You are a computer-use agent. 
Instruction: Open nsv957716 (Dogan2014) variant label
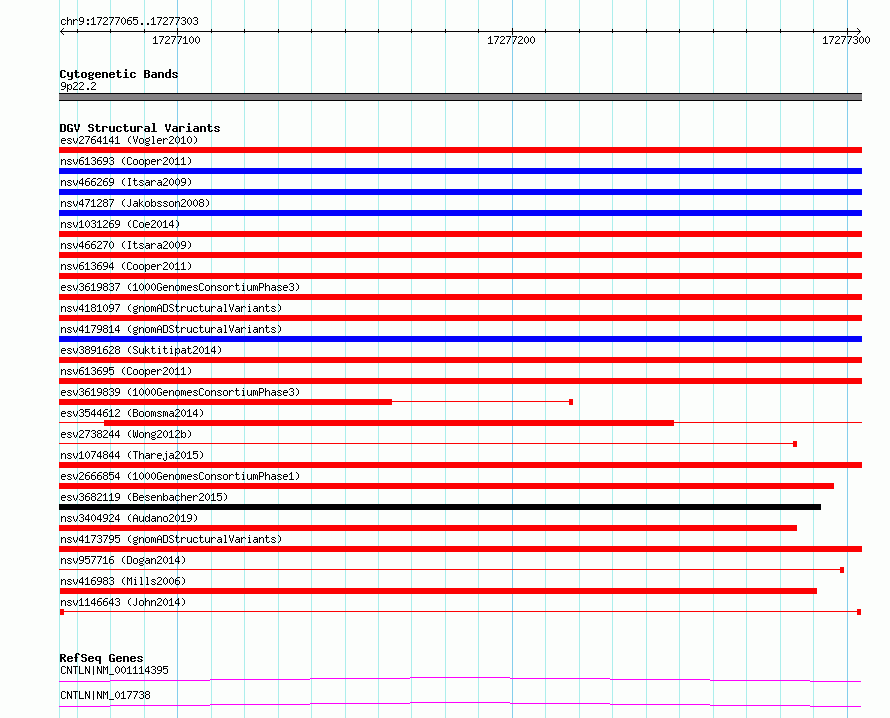[123, 560]
